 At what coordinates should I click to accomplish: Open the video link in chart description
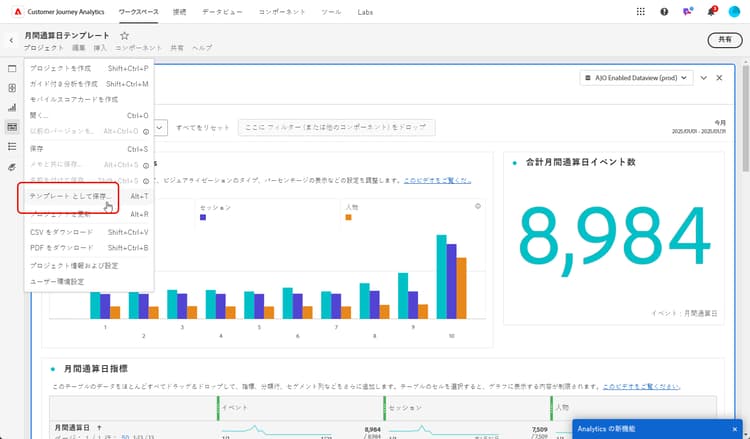coord(437,180)
